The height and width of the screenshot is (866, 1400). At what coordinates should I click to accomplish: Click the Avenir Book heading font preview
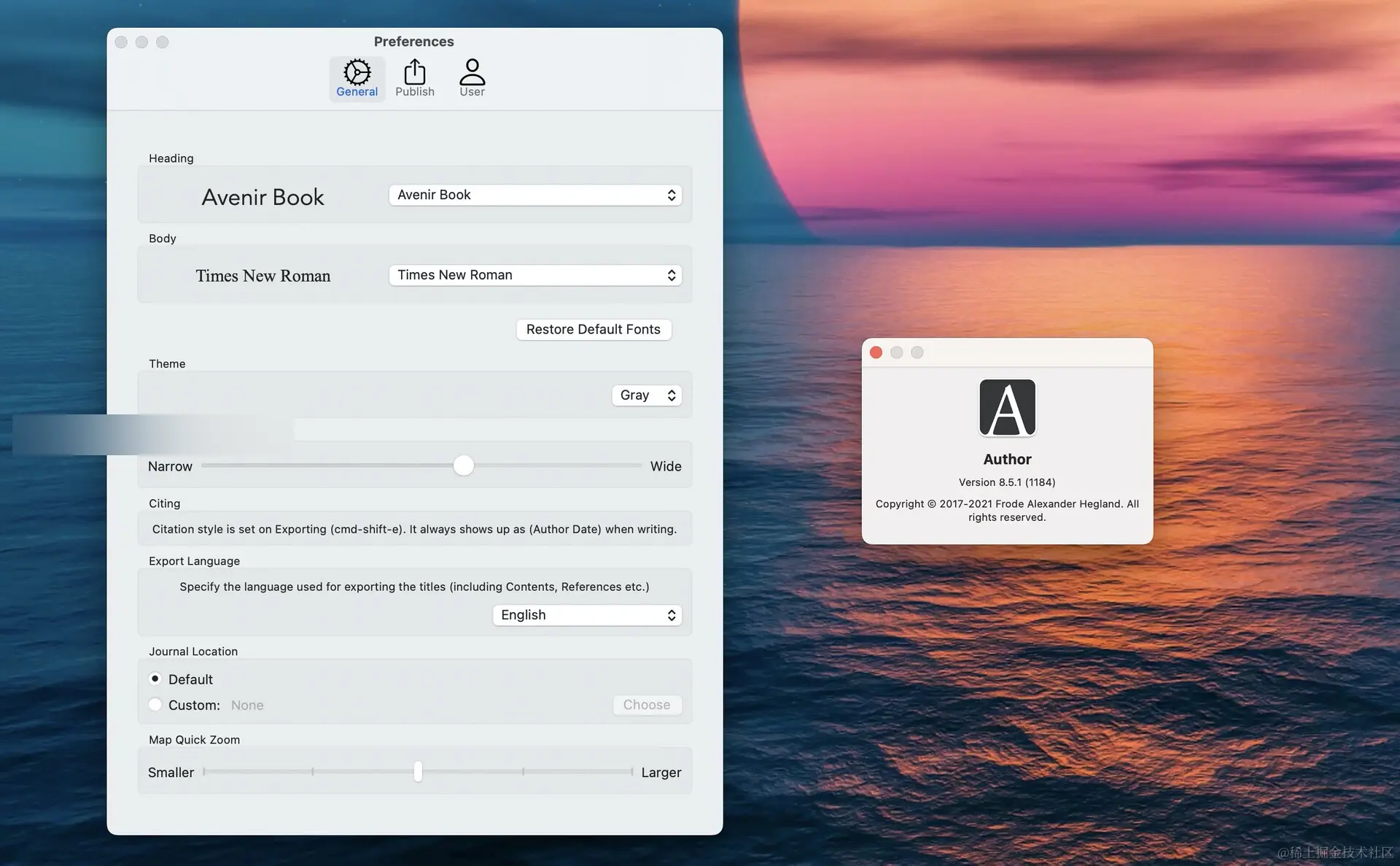pos(262,197)
